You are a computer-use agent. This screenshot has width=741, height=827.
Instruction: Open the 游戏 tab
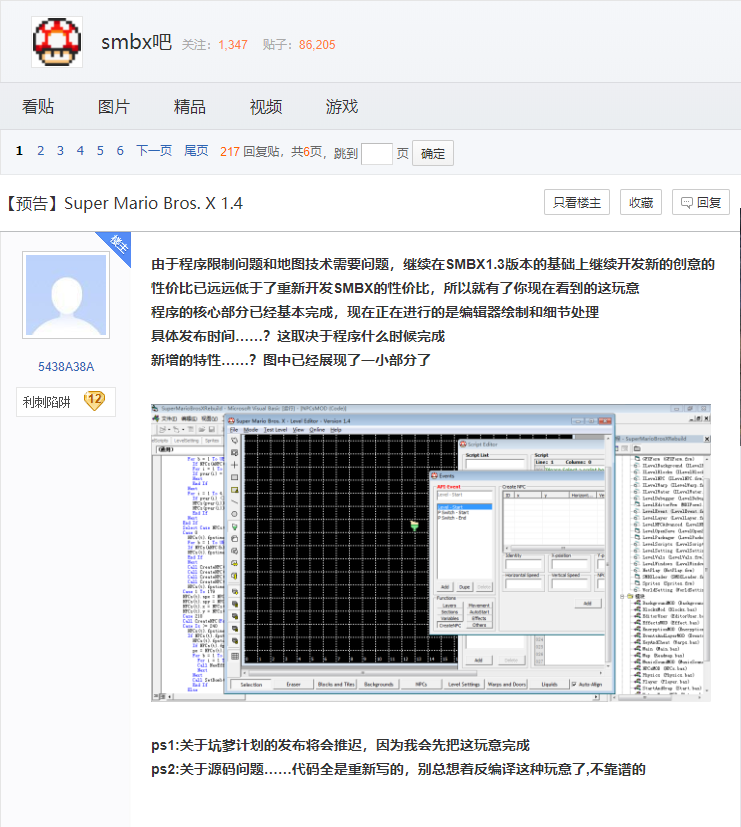[342, 107]
